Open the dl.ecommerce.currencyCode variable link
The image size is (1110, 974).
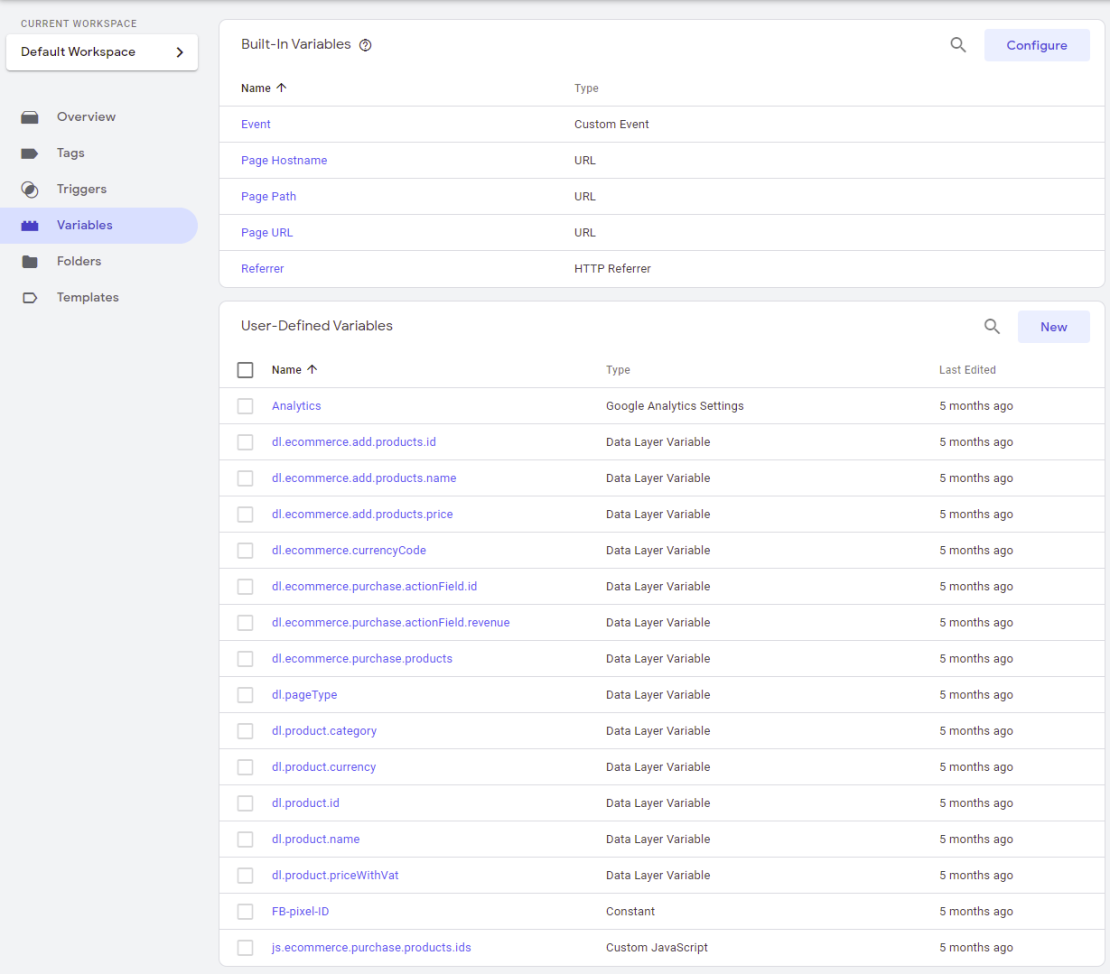click(349, 550)
